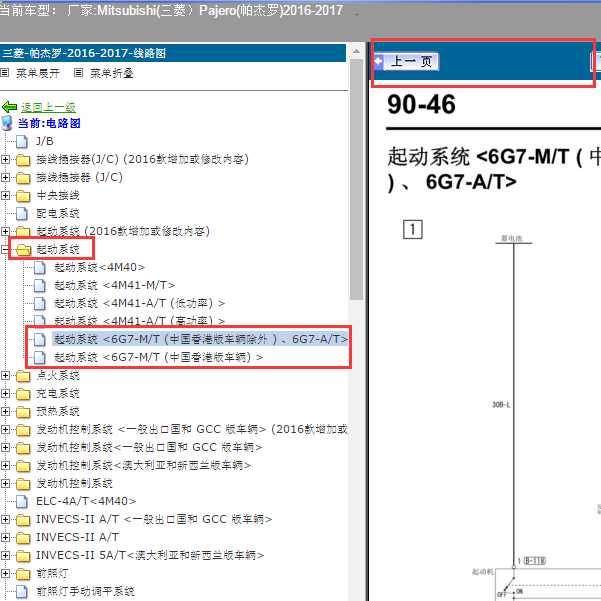The width and height of the screenshot is (601, 601).
Task: Collapse the open 起动系统 folder
Action: coord(5,249)
